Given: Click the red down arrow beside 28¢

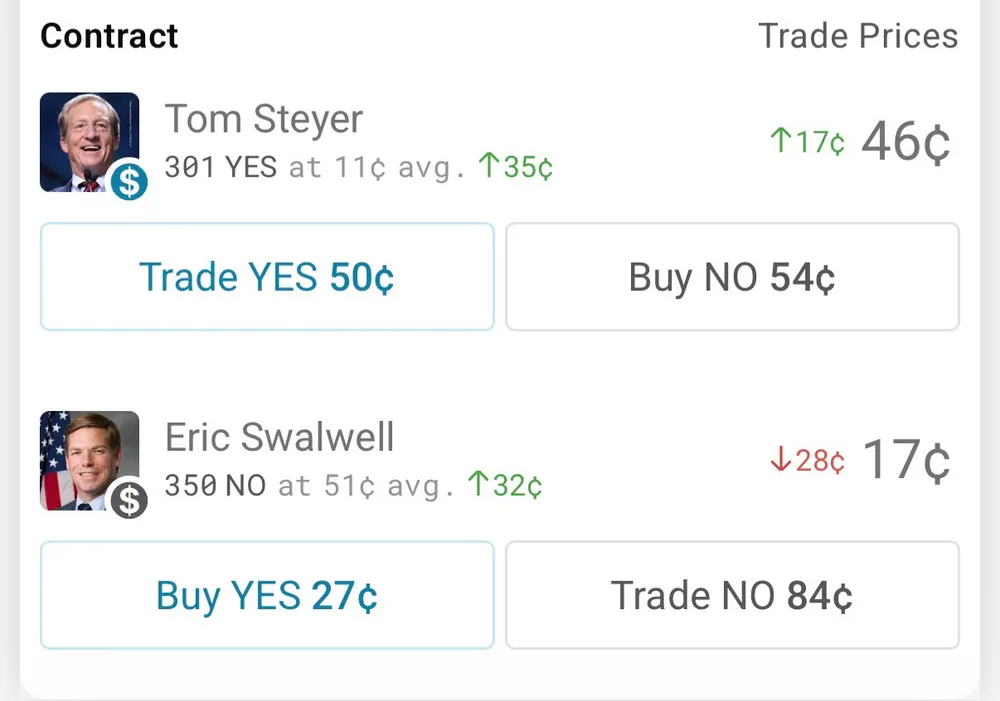Looking at the screenshot, I should (781, 461).
